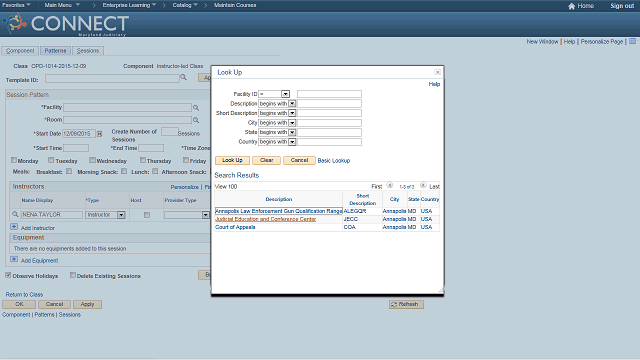640x360 pixels.
Task: Go to previous results with the arrow icon
Action: [390, 185]
